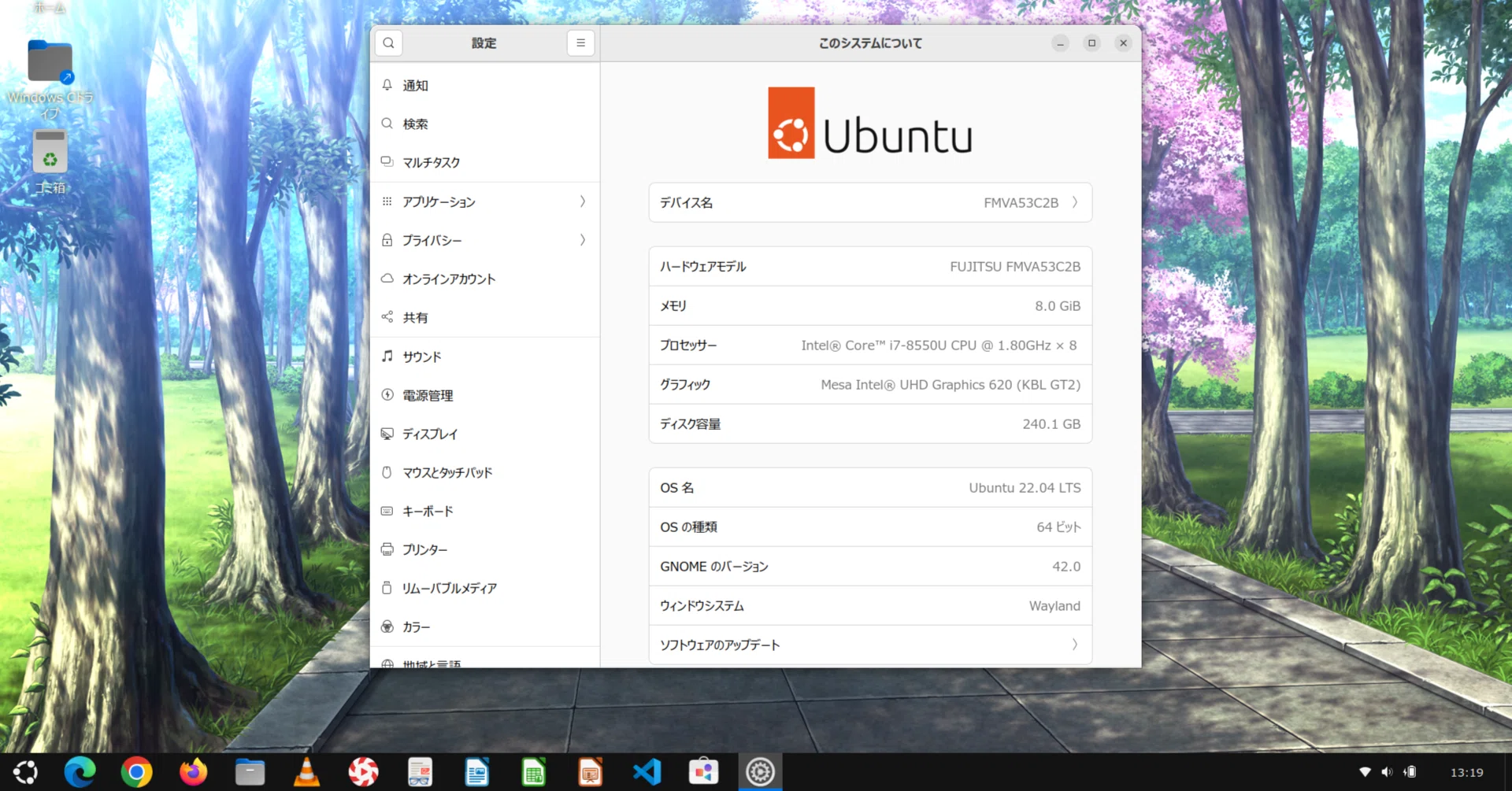Image resolution: width=1512 pixels, height=791 pixels.
Task: Open the サウンド sound panel
Action: tap(485, 357)
